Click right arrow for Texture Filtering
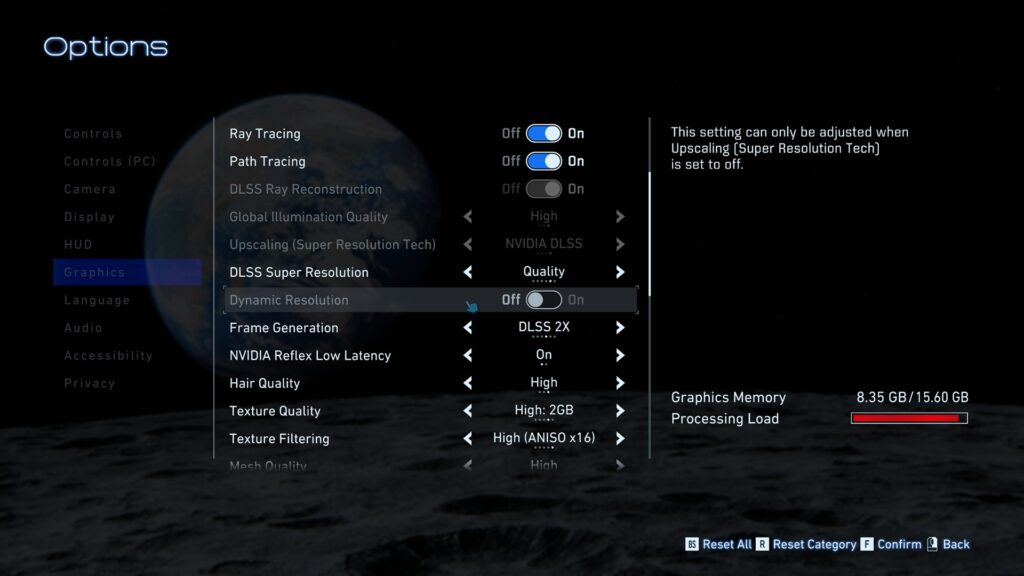The height and width of the screenshot is (576, 1024). [620, 439]
